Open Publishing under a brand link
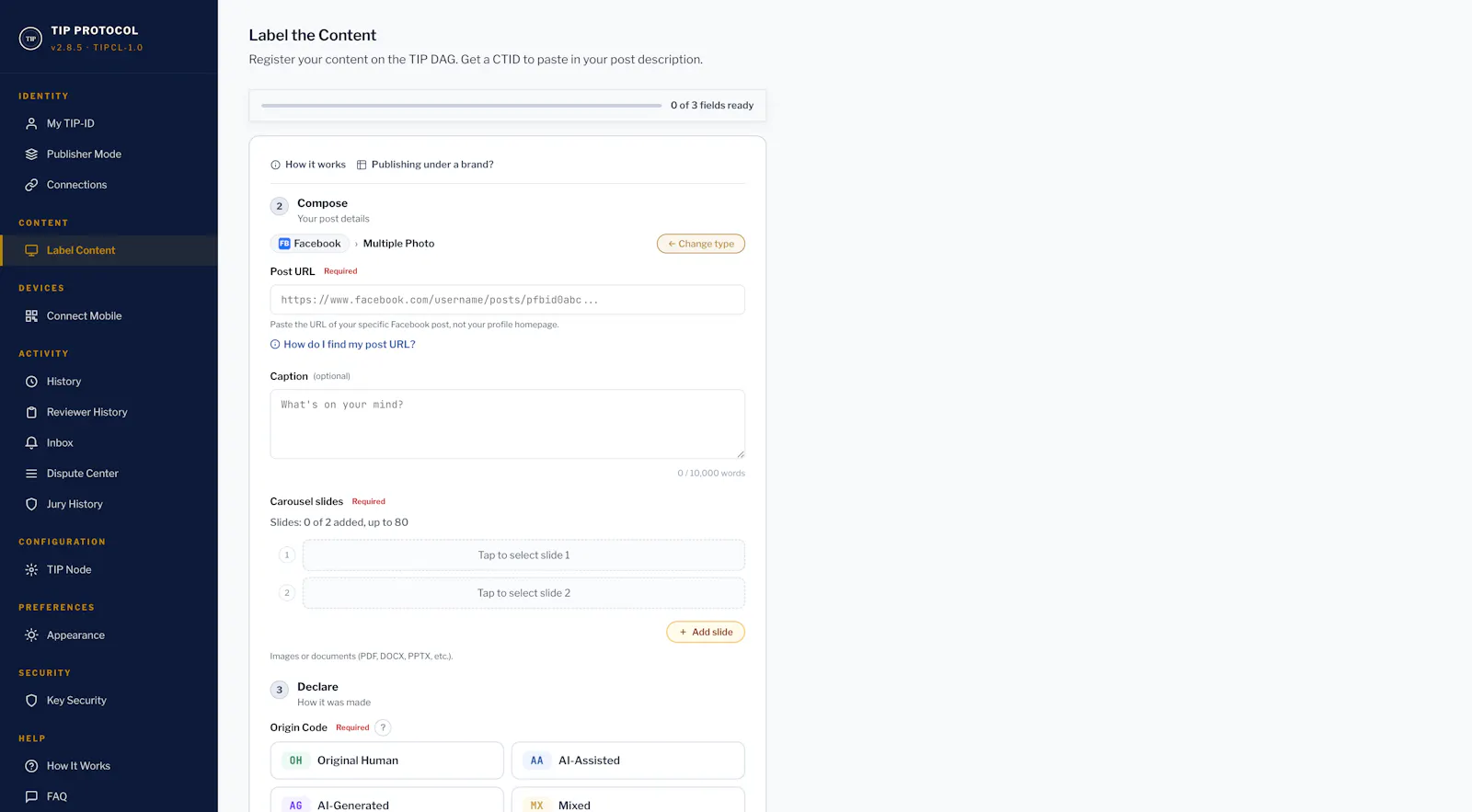The height and width of the screenshot is (812, 1472). pos(425,166)
